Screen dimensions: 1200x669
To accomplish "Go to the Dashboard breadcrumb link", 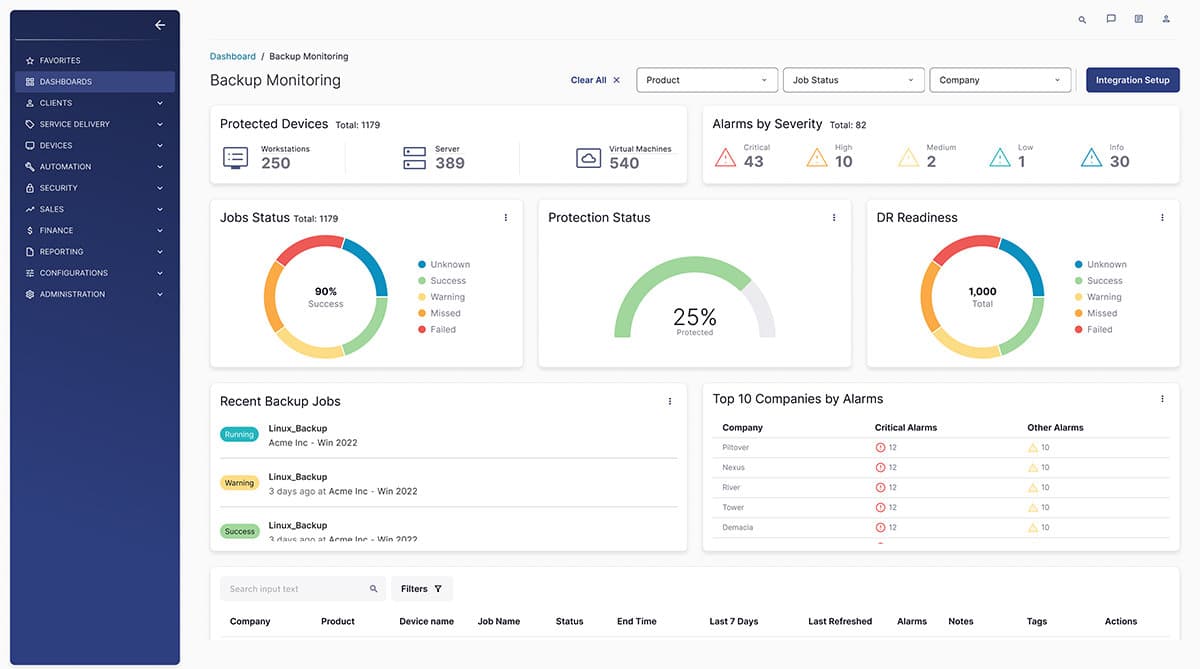I will [233, 56].
